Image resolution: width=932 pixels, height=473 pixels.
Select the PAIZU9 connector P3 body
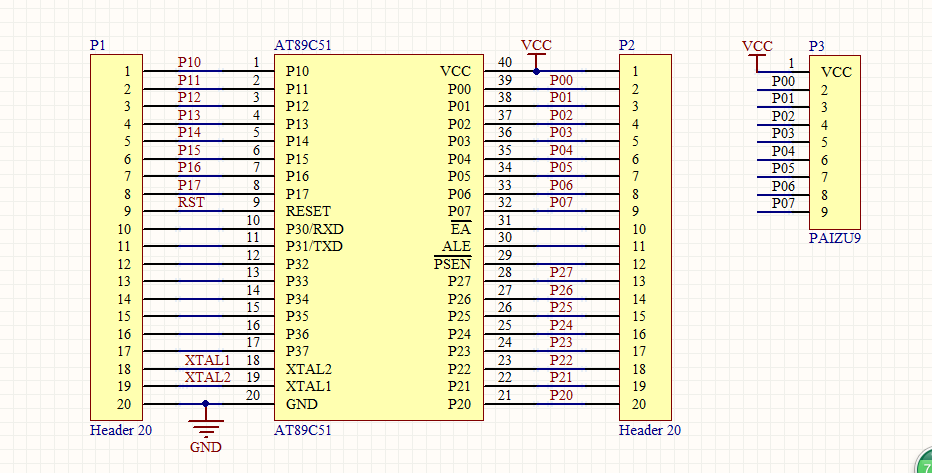pyautogui.click(x=835, y=143)
